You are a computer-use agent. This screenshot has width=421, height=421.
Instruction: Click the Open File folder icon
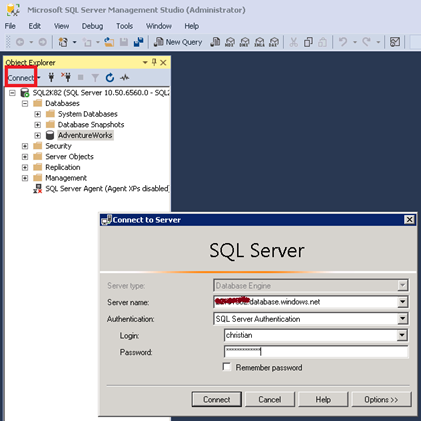pyautogui.click(x=109, y=42)
